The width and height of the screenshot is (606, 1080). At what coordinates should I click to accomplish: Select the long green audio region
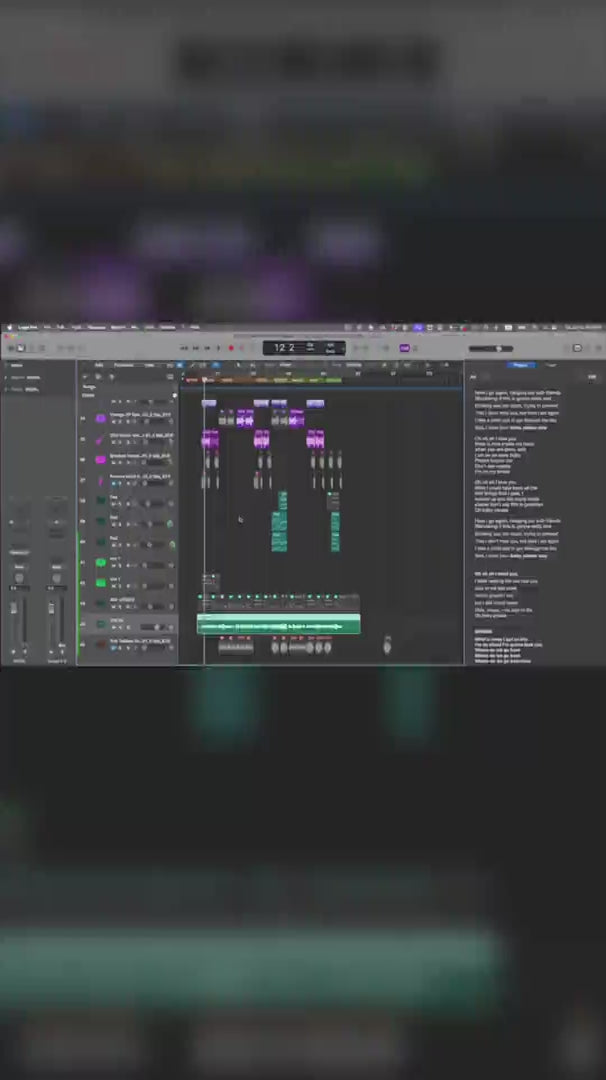(279, 626)
